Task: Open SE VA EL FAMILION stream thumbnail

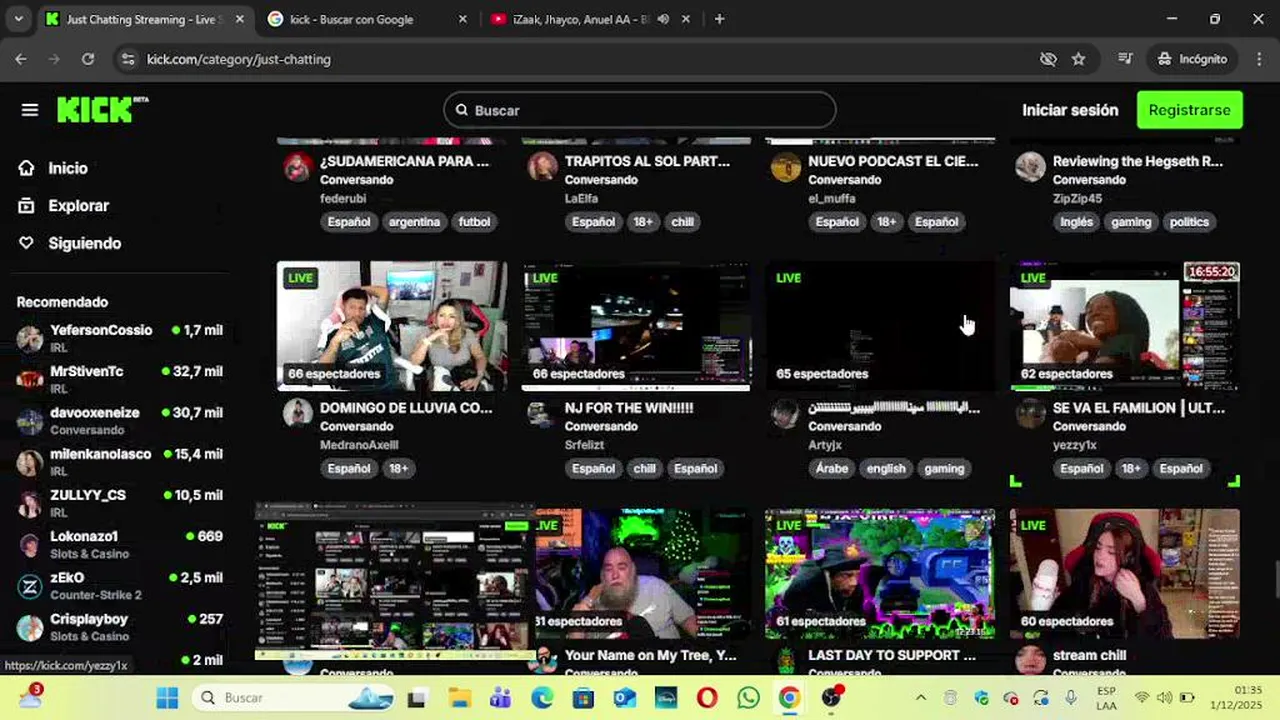Action: pos(1124,326)
